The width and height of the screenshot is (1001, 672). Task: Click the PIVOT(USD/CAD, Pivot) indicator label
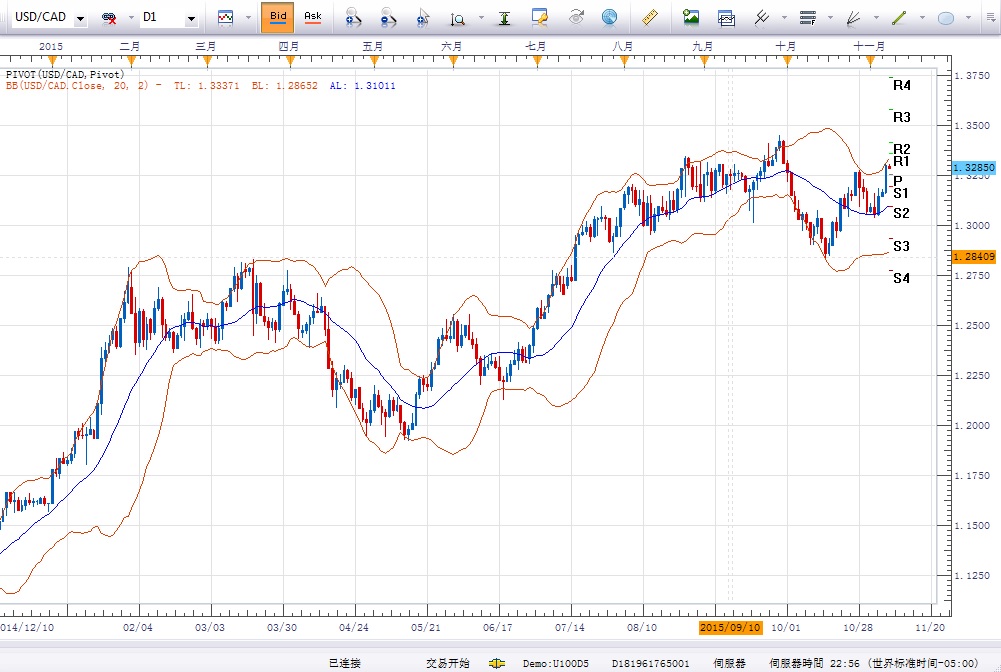(65, 75)
